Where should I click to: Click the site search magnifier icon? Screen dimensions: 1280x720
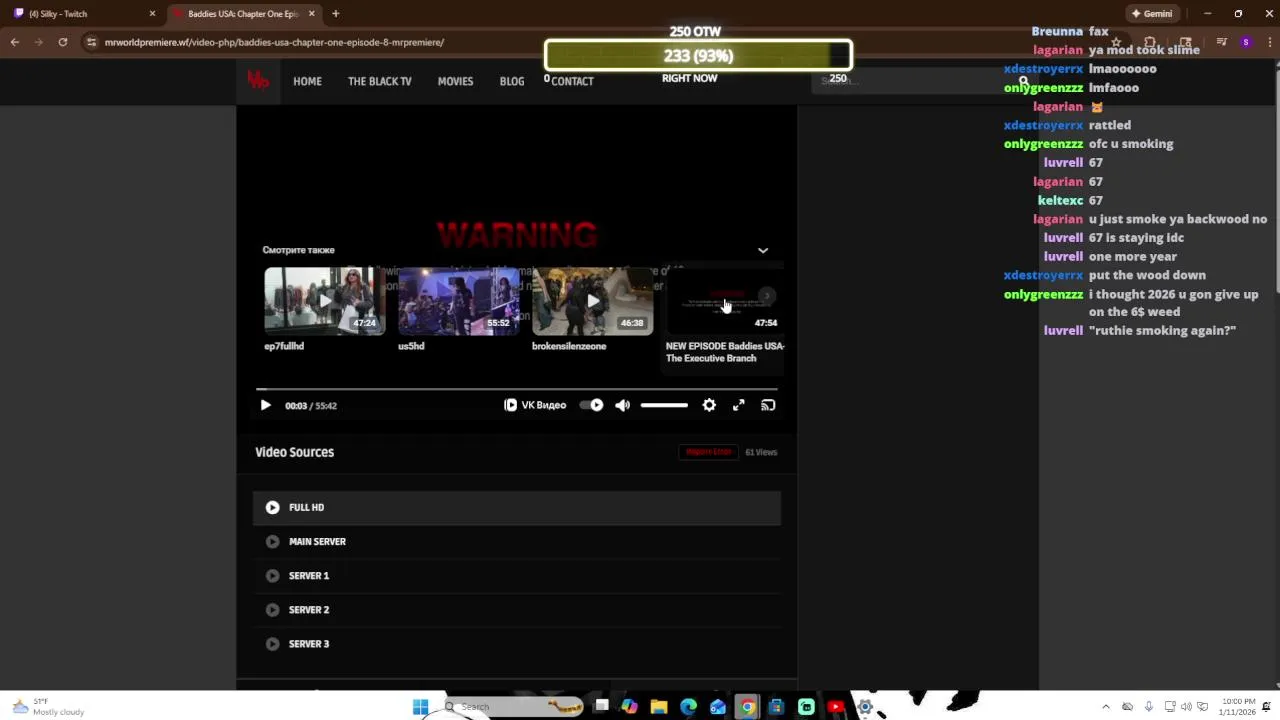1023,81
